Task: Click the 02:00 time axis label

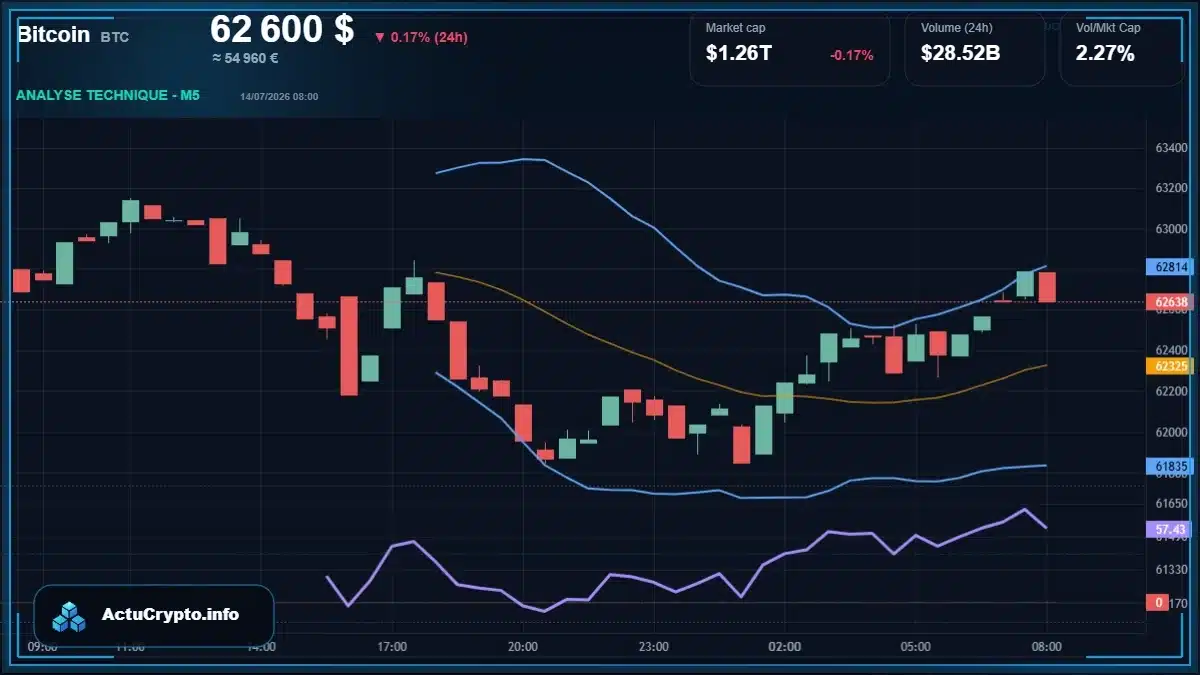Action: coord(785,647)
